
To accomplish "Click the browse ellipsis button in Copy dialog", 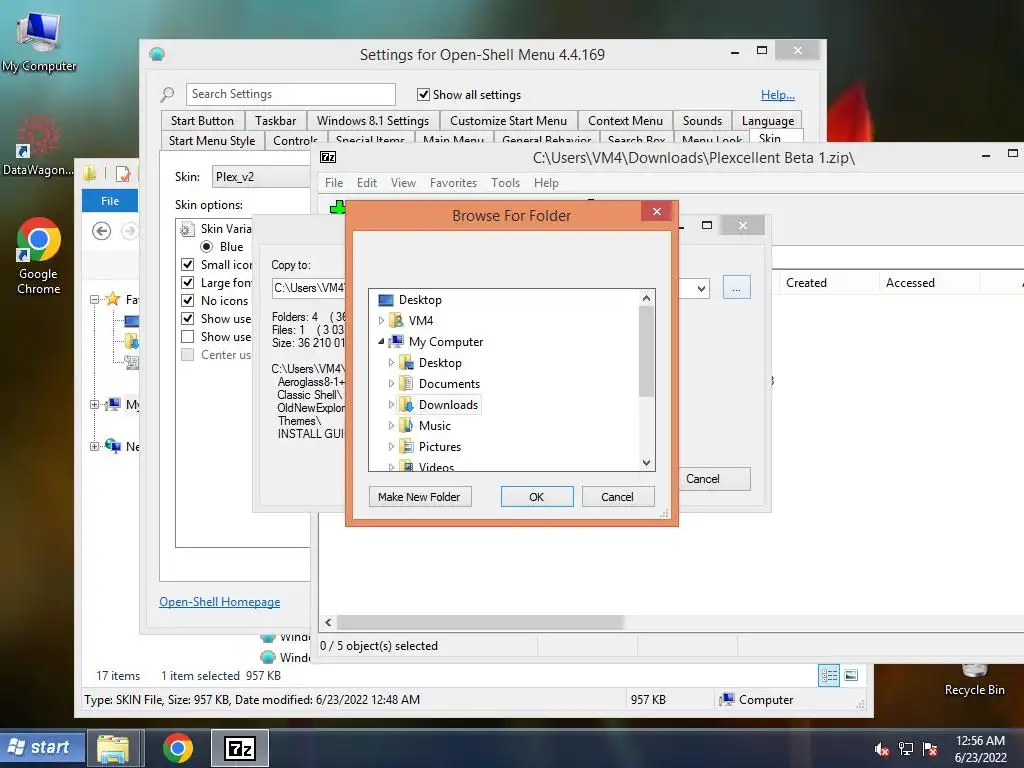I will (x=736, y=288).
